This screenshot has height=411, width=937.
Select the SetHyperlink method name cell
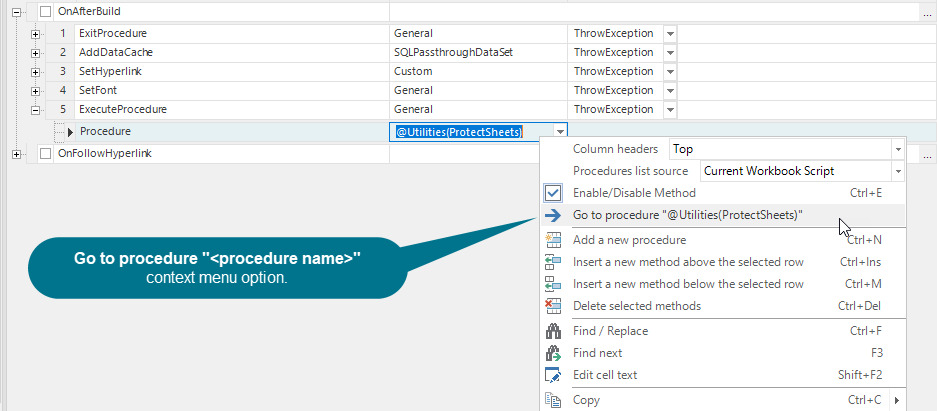point(232,72)
